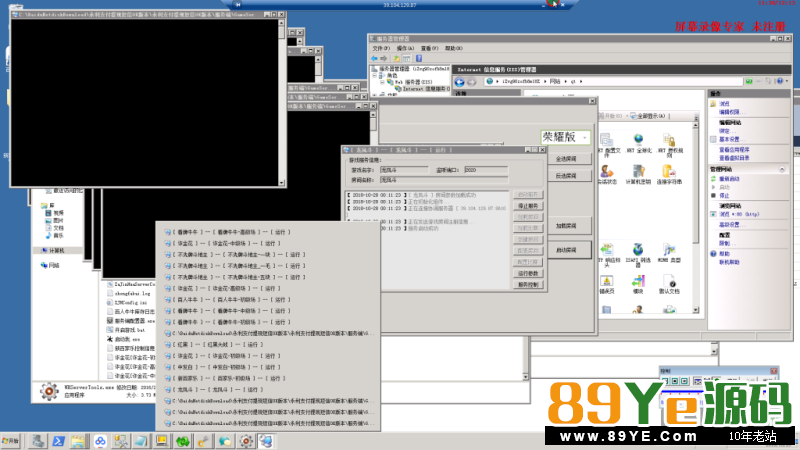Select 计算机 in Explorer navigation pane
This screenshot has width=800, height=450.
(x=56, y=251)
